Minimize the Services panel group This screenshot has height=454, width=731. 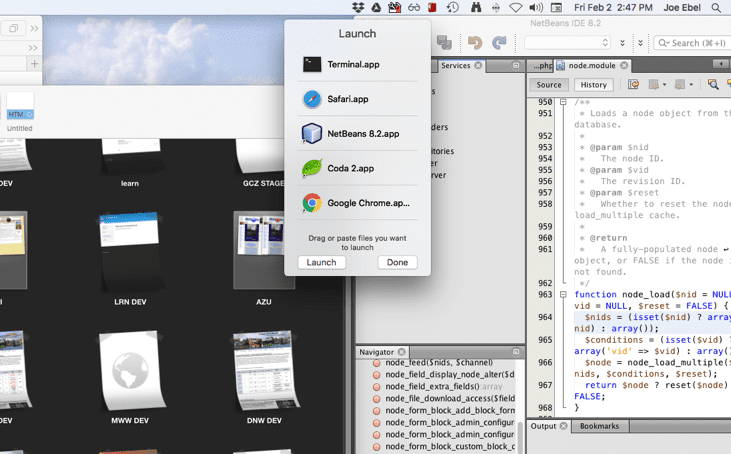click(x=516, y=65)
